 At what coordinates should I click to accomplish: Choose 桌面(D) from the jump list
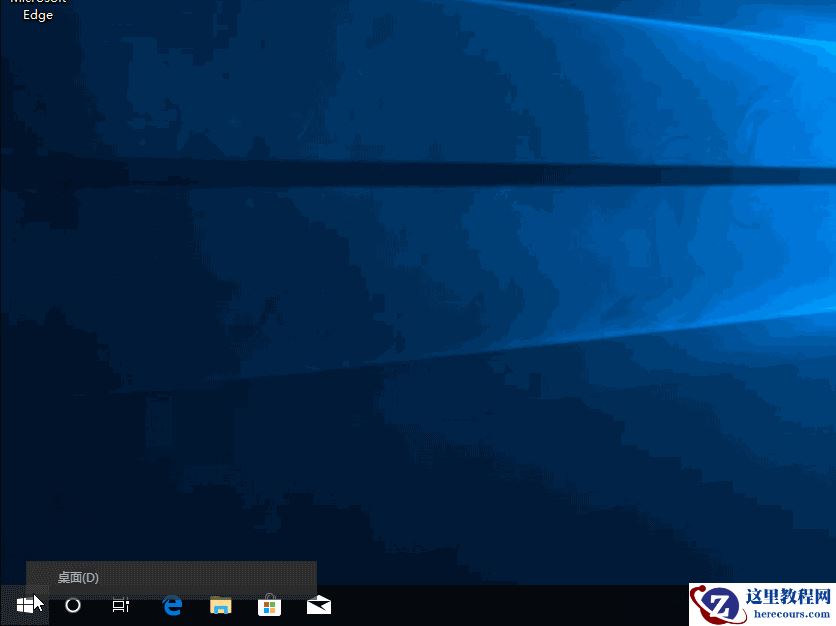coord(78,577)
